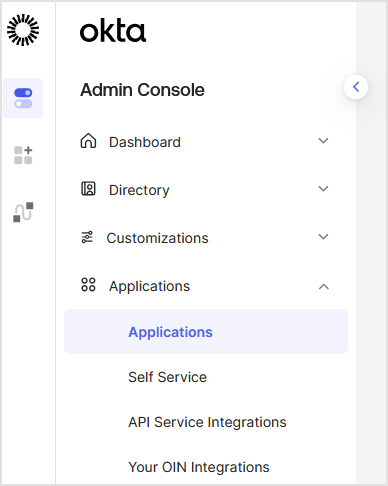Open the Customizations menu item
The height and width of the screenshot is (486, 388).
206,238
